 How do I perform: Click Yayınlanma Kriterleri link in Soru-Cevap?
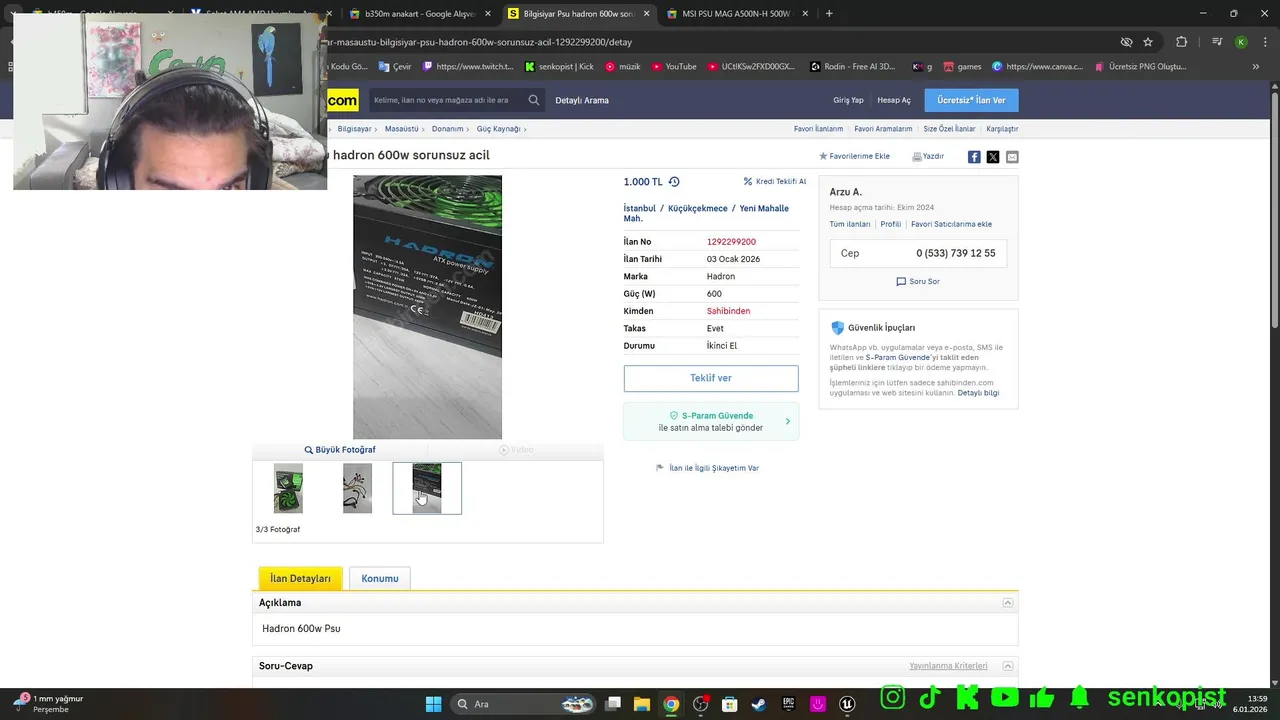(948, 666)
